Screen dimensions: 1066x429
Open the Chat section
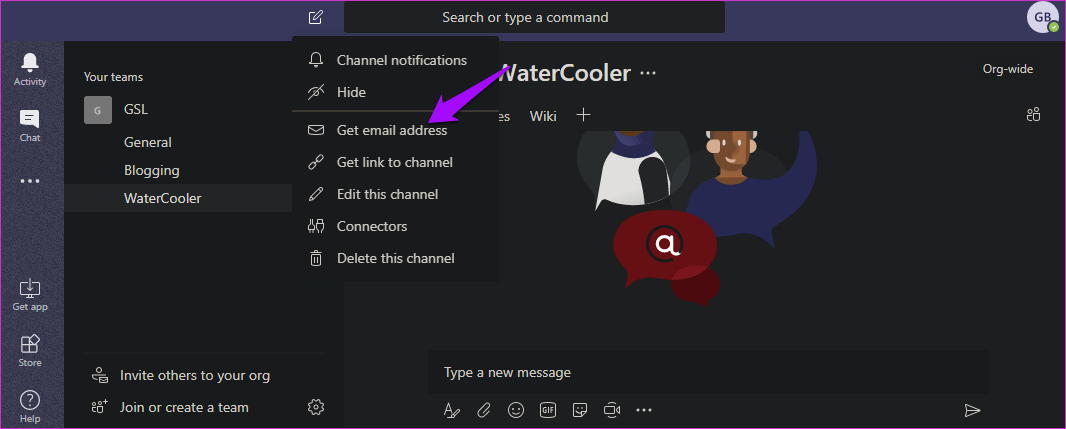coord(30,126)
